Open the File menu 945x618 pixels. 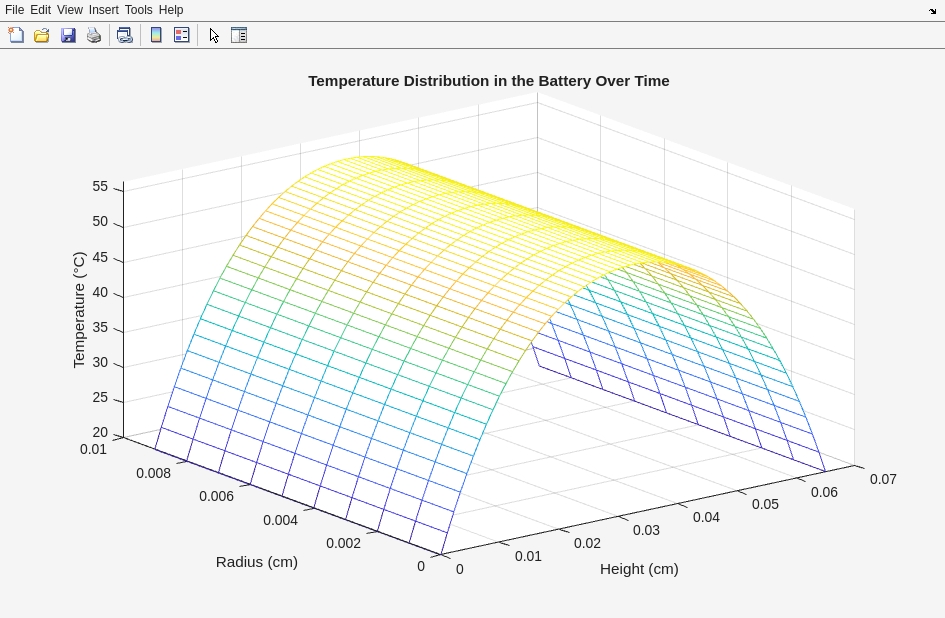pos(14,10)
